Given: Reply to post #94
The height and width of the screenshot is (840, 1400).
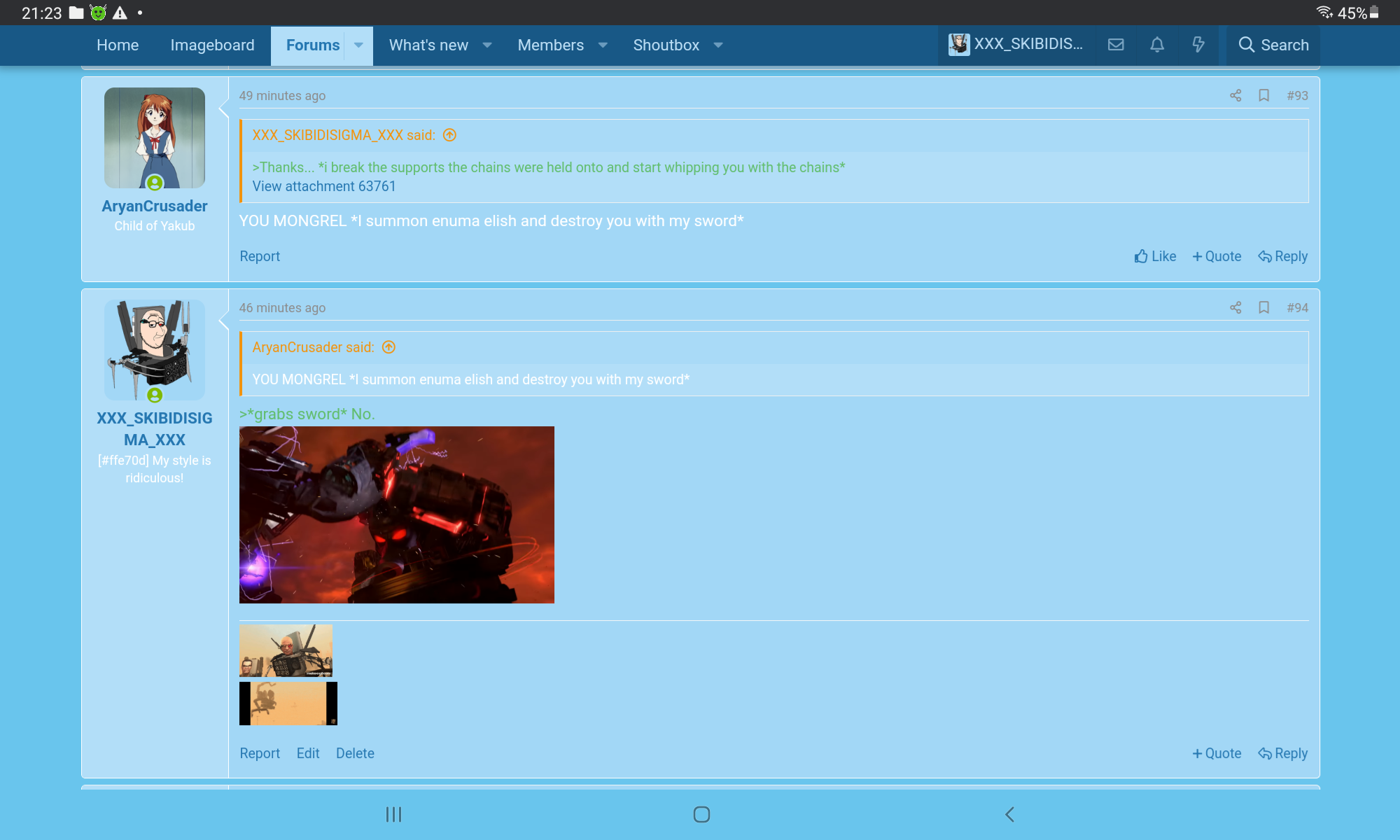Looking at the screenshot, I should 1282,753.
